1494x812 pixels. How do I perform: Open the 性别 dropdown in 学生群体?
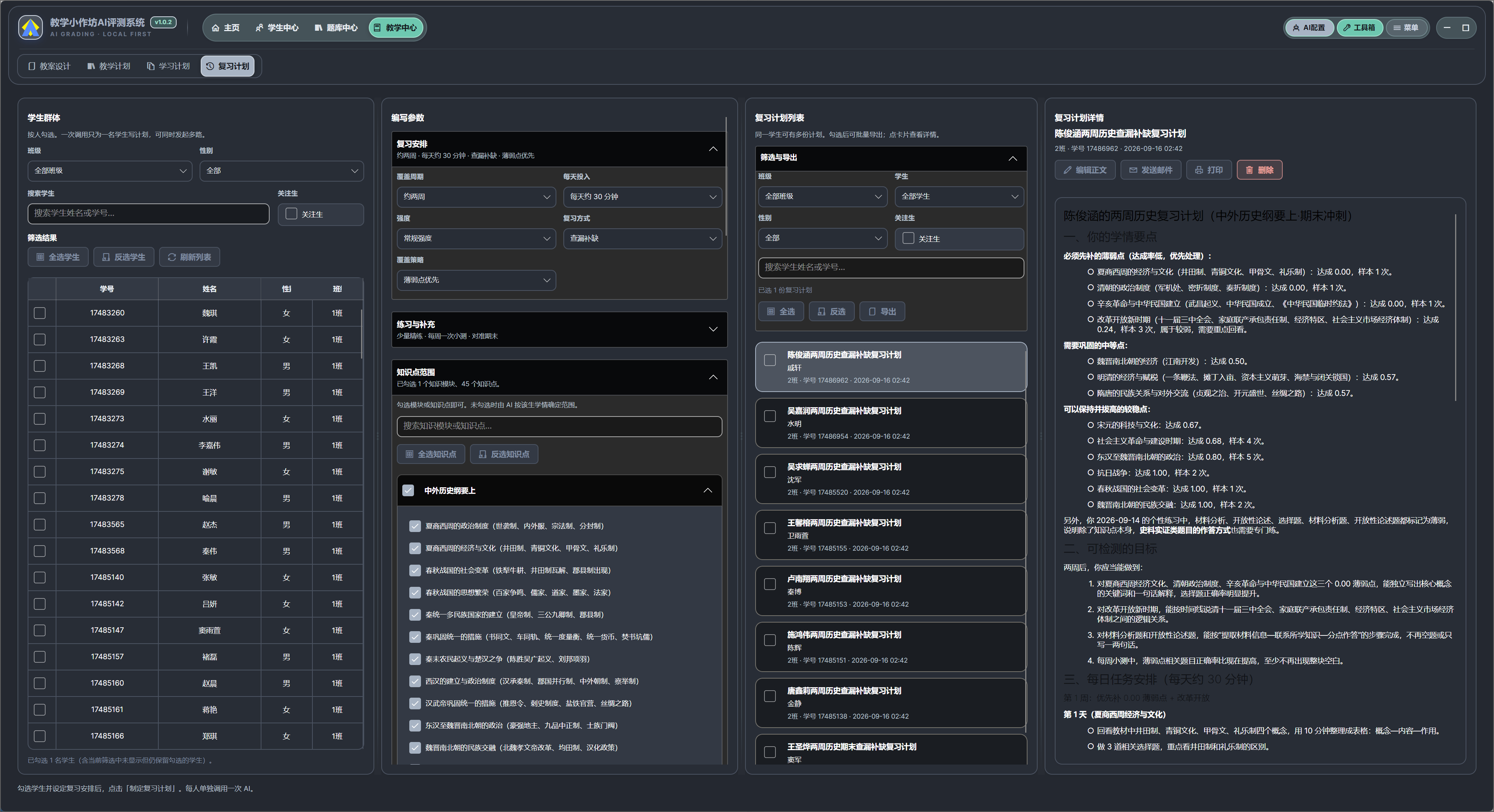[x=282, y=171]
